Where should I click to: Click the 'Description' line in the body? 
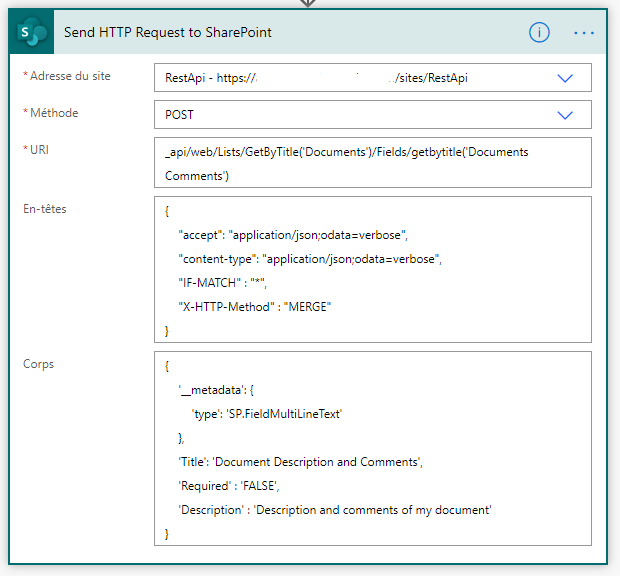coord(335,510)
